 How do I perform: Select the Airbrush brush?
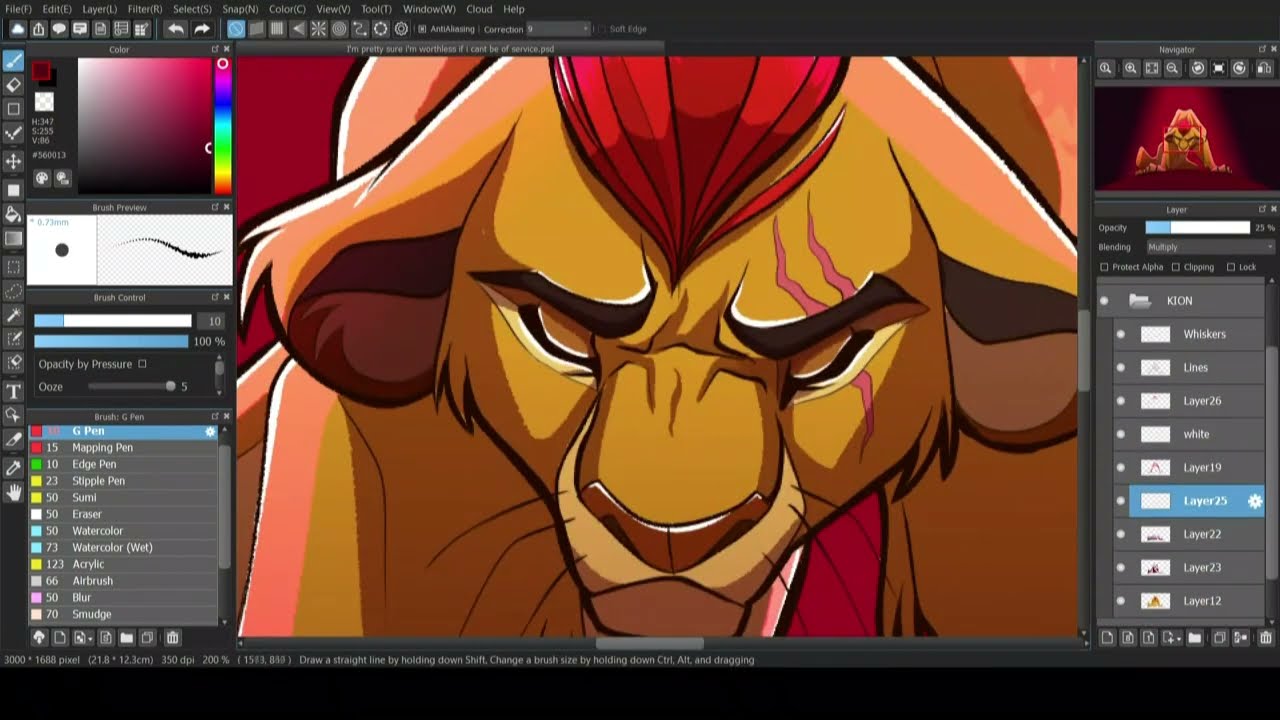122,581
